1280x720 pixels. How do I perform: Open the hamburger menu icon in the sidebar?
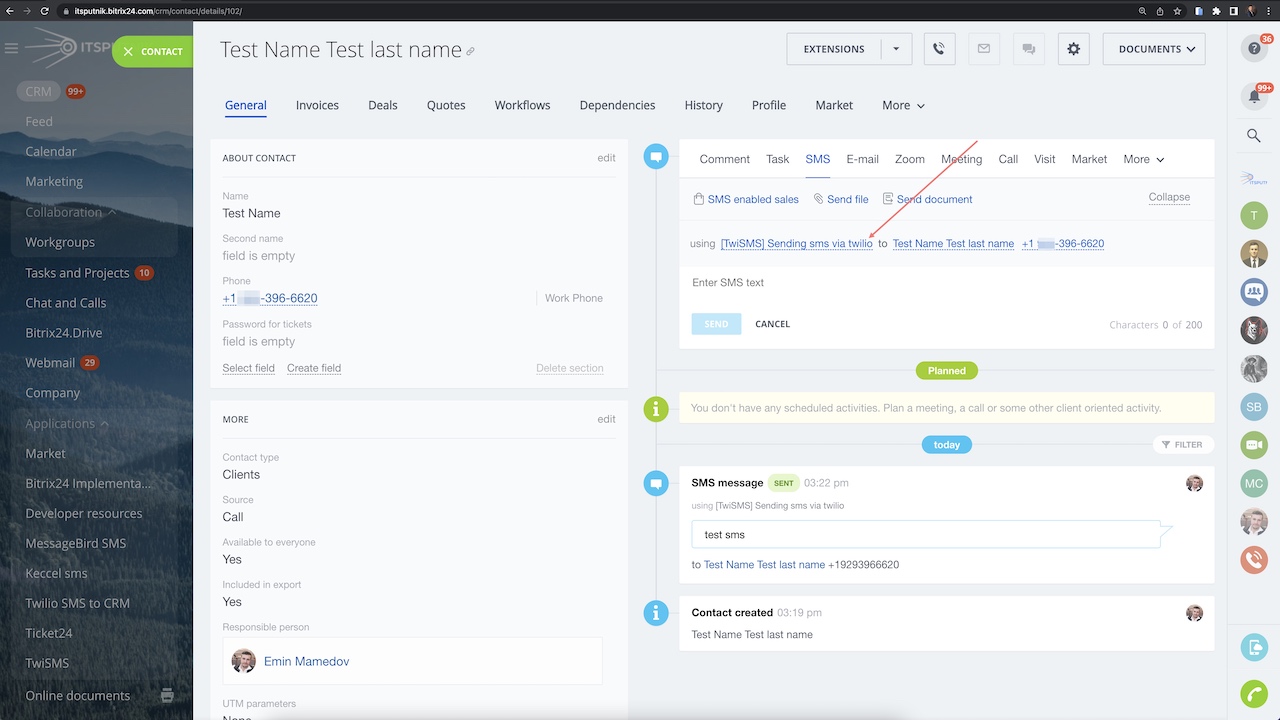point(11,48)
